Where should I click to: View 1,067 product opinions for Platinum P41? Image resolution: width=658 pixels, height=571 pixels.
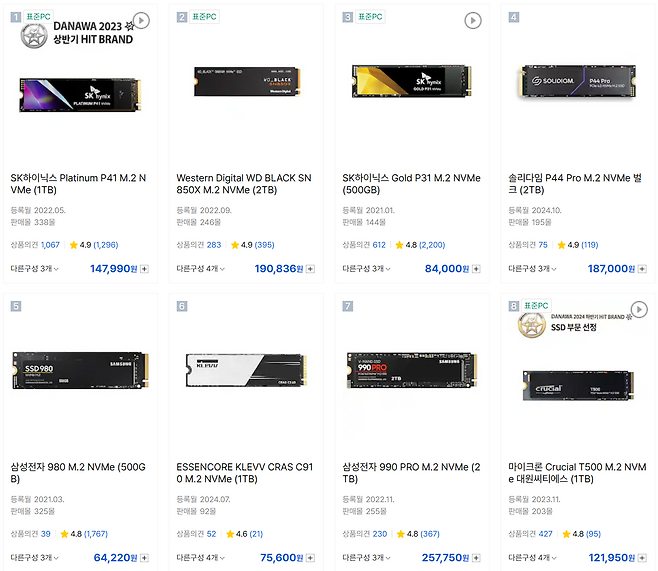click(x=50, y=245)
